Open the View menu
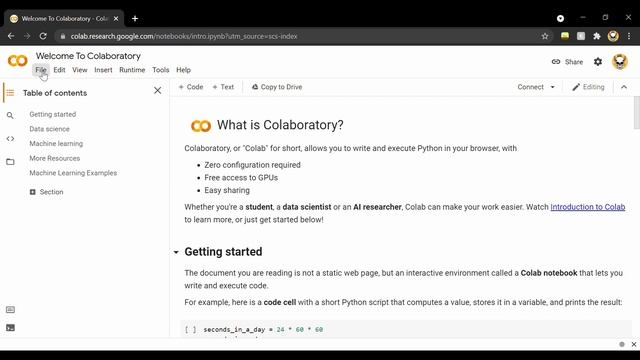 (80, 70)
